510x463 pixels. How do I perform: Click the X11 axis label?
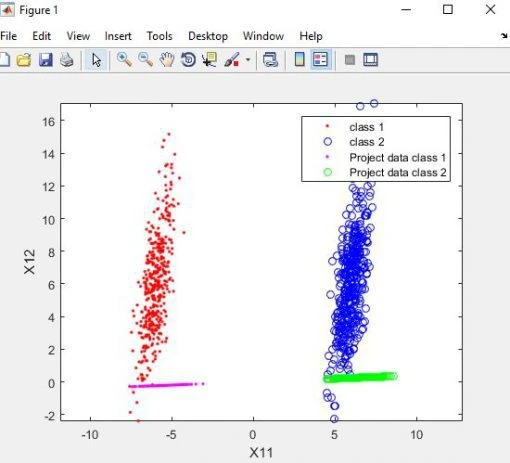pos(261,453)
